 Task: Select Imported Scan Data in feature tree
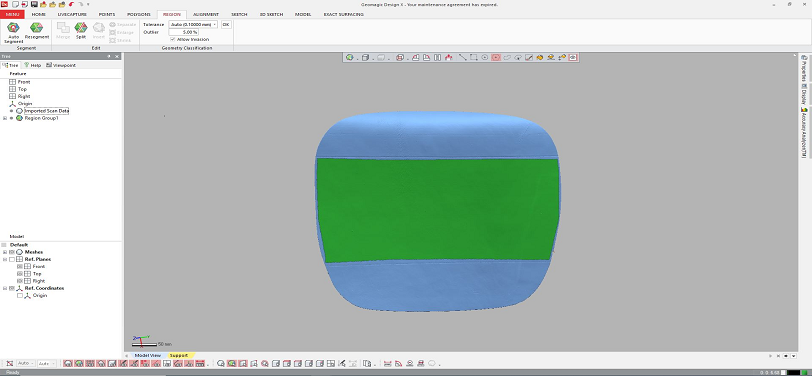(47, 111)
